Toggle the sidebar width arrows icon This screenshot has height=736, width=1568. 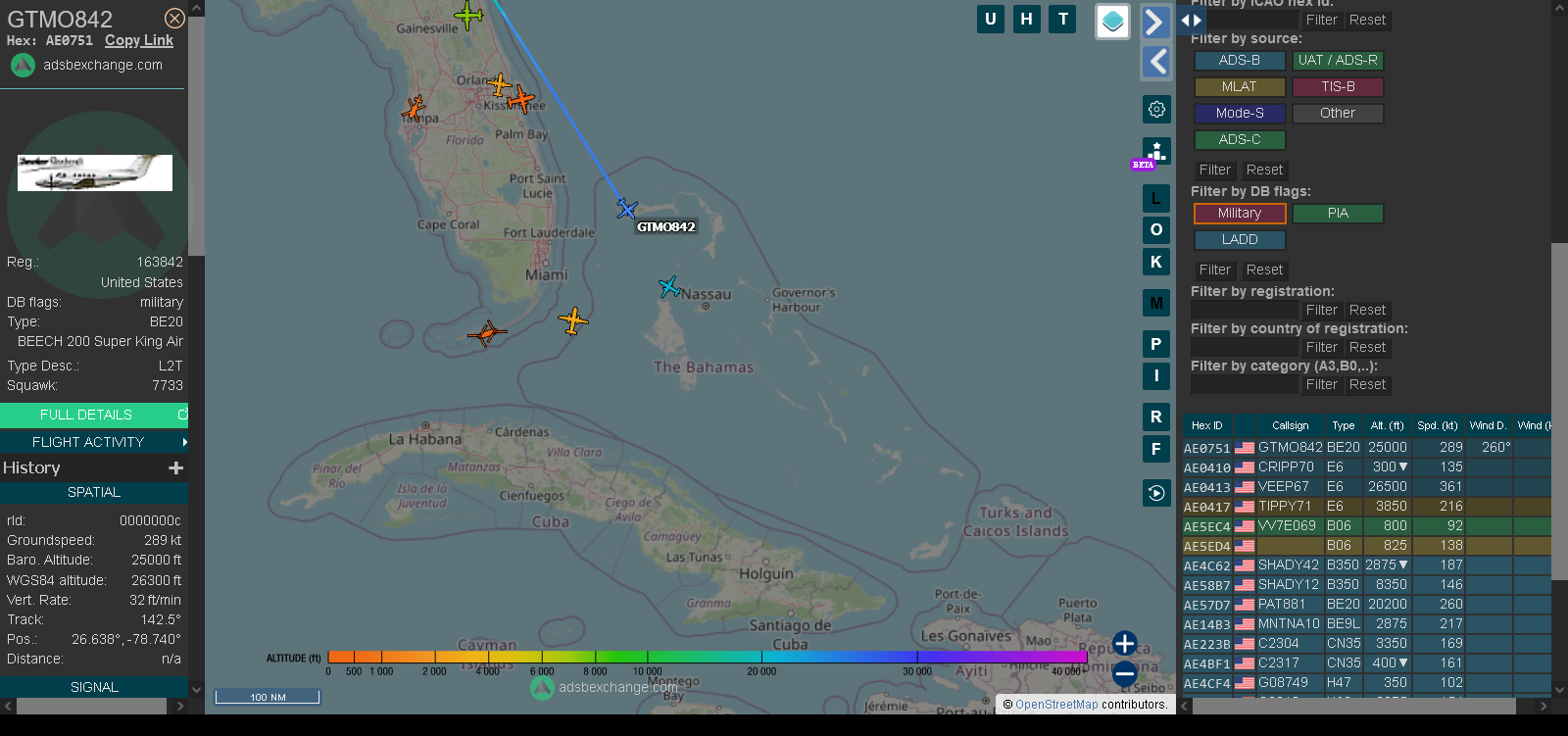coord(1191,20)
